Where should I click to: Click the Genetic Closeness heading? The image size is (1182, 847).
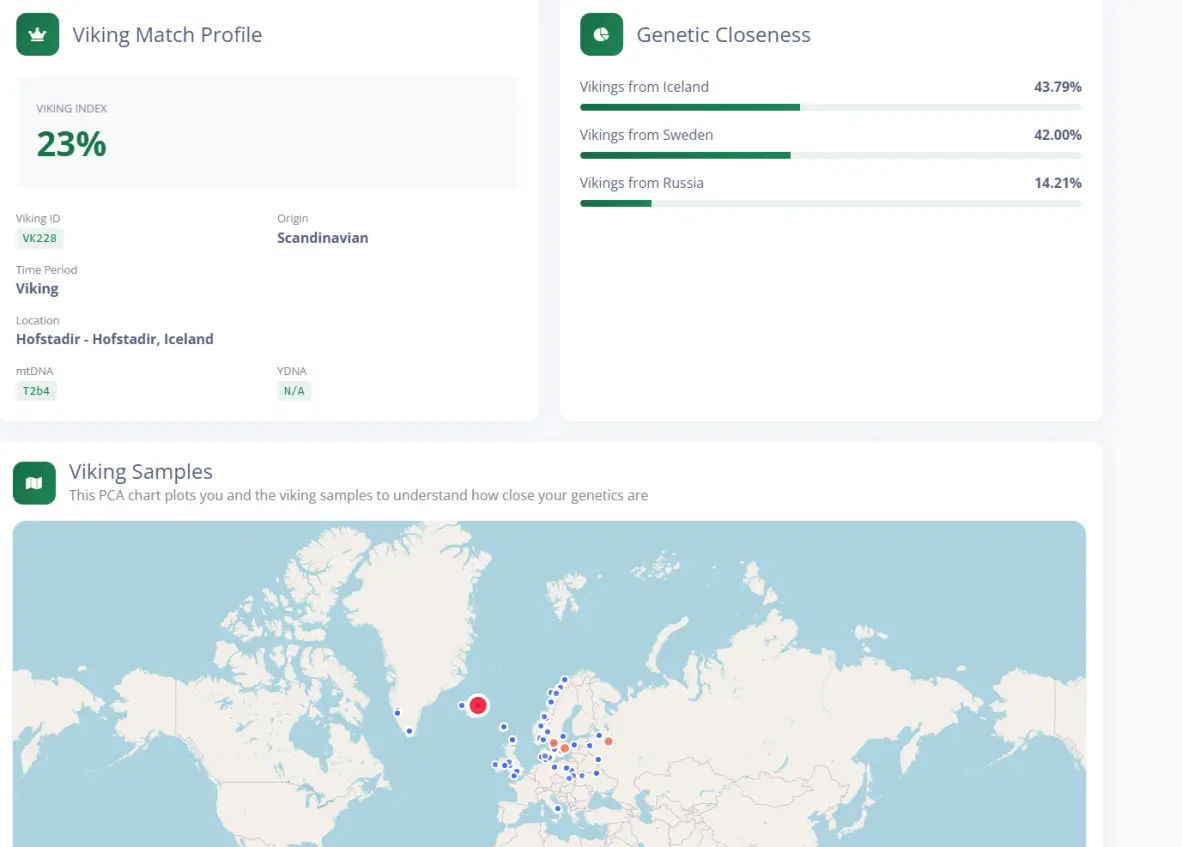pos(723,35)
